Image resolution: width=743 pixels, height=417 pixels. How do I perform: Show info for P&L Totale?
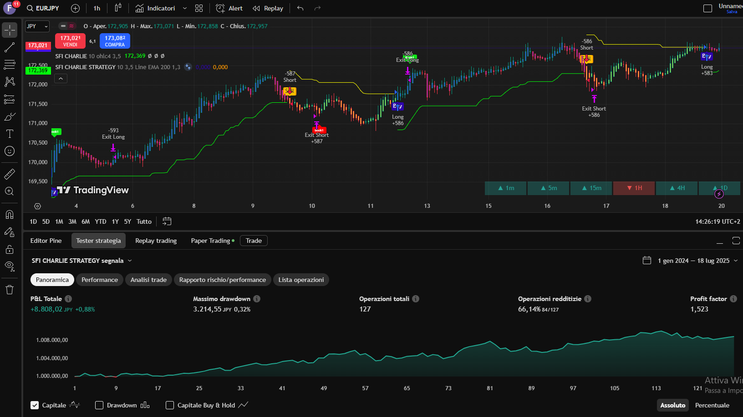(68, 299)
